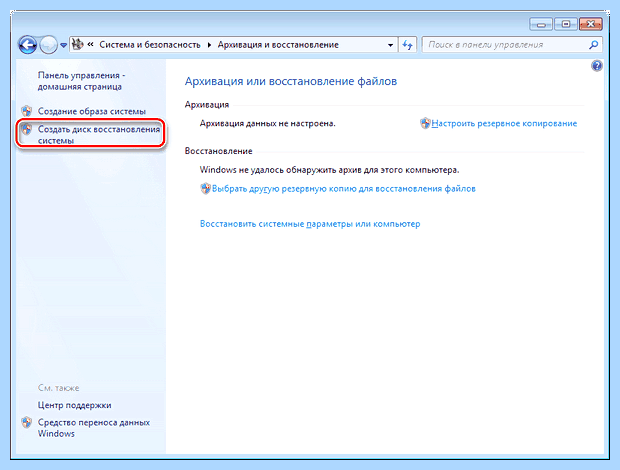Open the recent pages dropdown arrow
Image resolution: width=620 pixels, height=470 pixels.
(63, 45)
